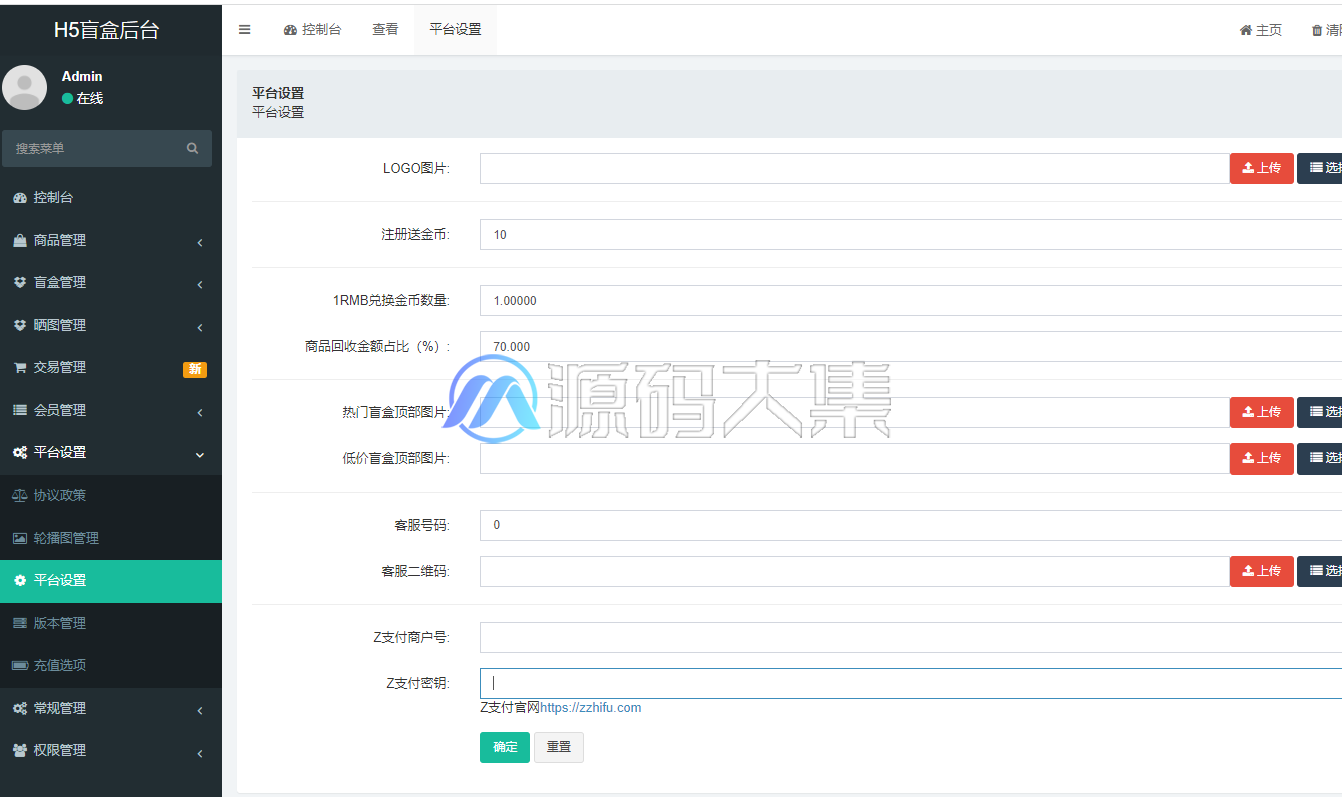1342x797 pixels.
Task: Select the highlighted 平台设置 submenu item
Action: [x=111, y=580]
